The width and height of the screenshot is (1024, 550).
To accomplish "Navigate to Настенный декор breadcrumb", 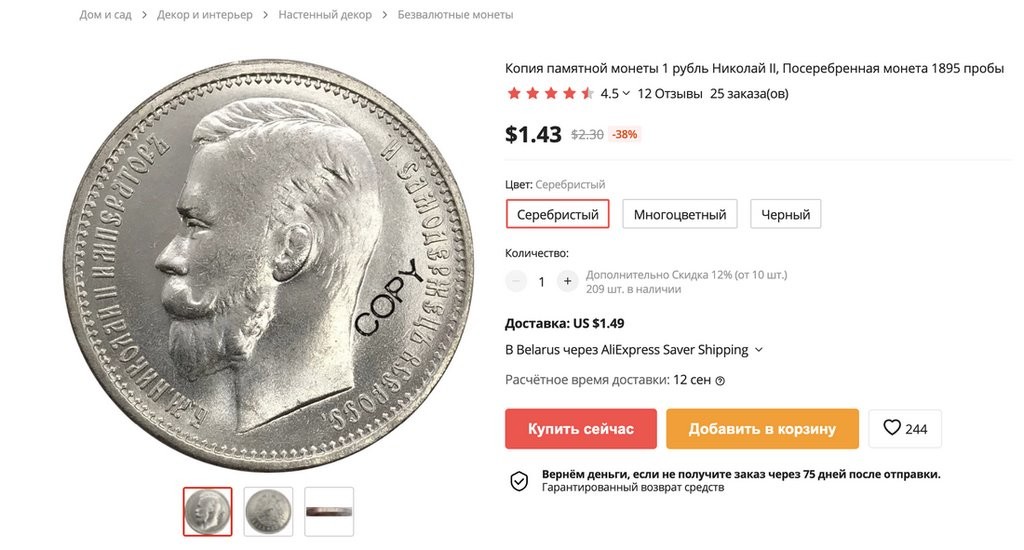I will tap(325, 15).
